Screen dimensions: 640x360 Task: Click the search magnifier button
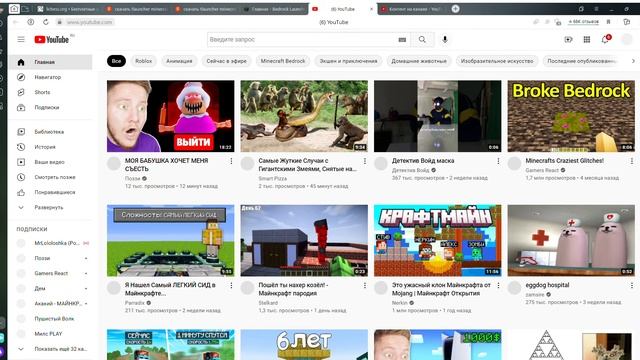point(422,40)
